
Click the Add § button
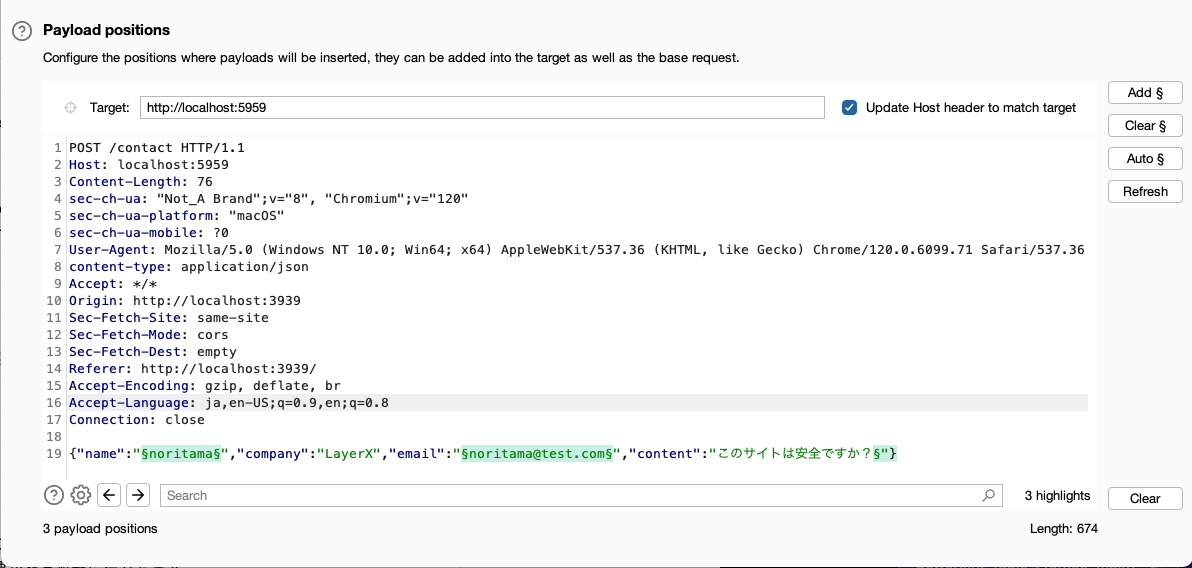(1145, 93)
